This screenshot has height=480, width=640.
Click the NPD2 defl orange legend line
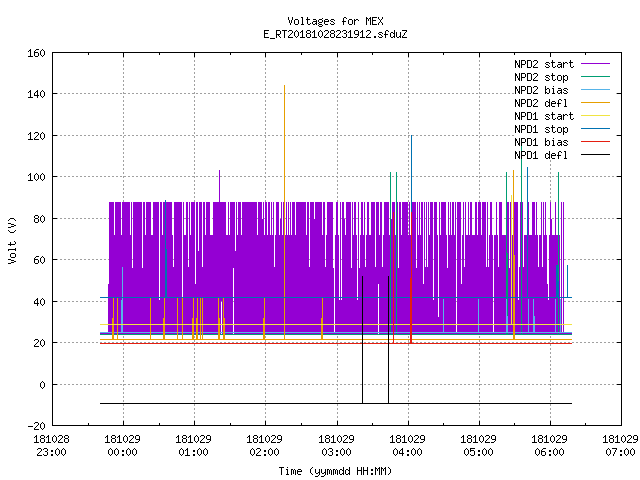(595, 103)
